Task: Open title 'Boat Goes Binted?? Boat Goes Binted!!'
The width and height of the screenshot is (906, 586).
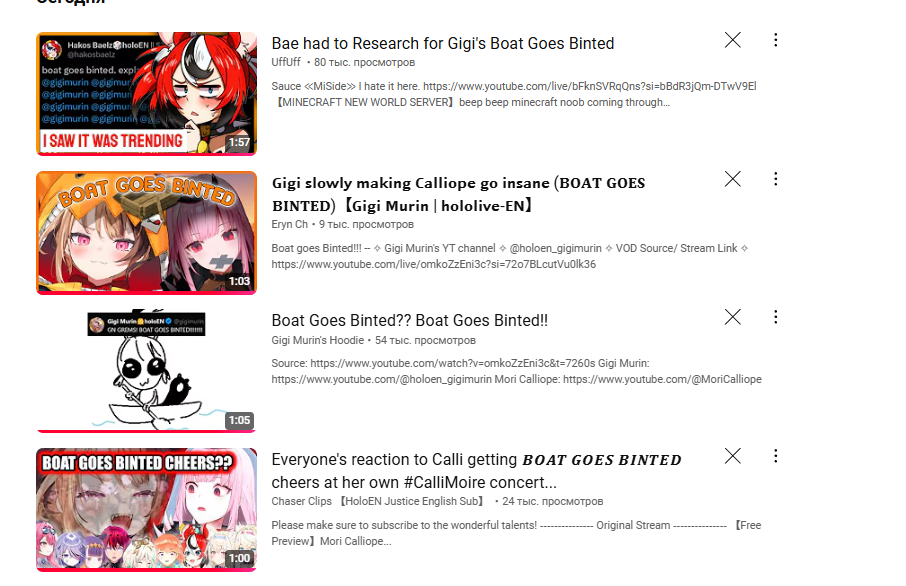Action: (x=410, y=321)
